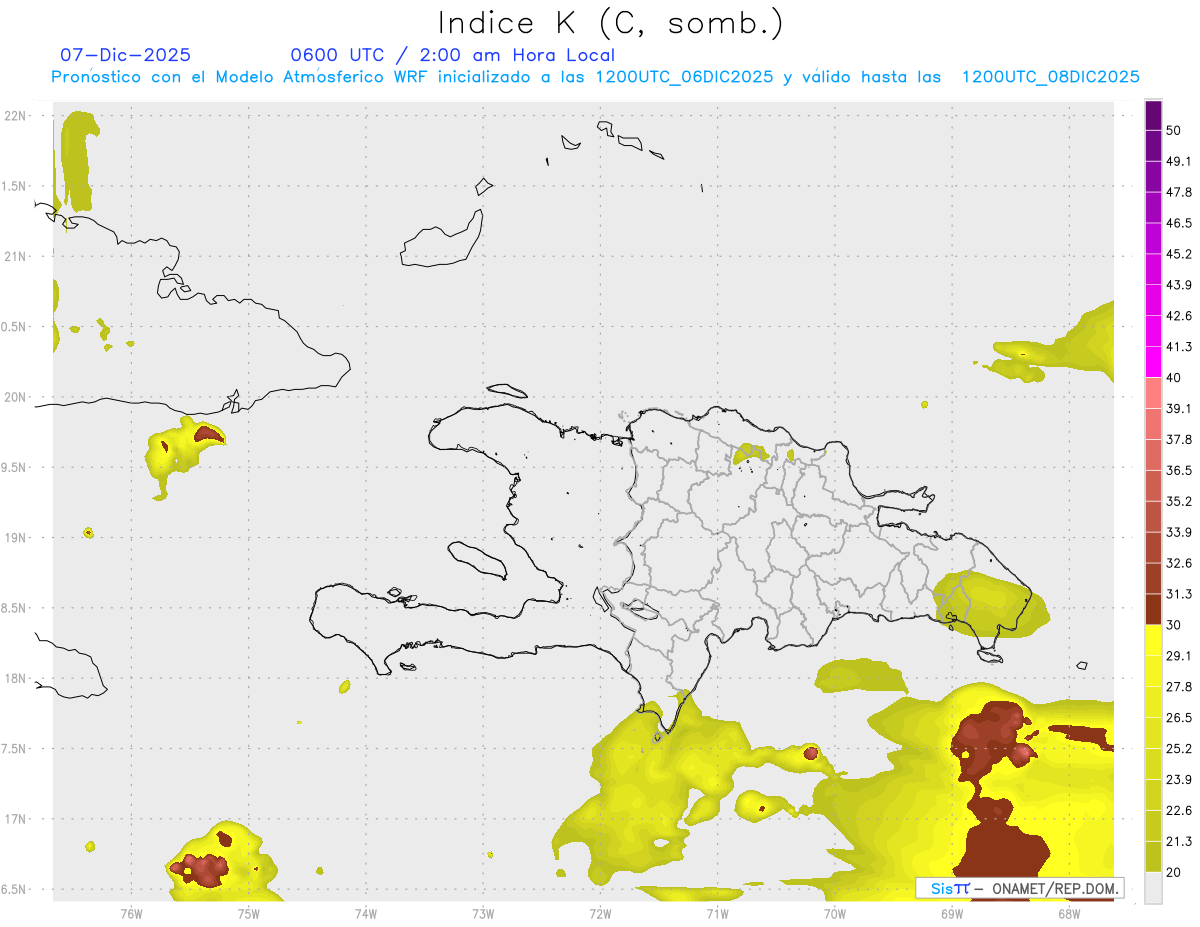Viewport: 1200px width, 927px height.
Task: Click colorbar value "29.1"
Action: [x=1180, y=656]
